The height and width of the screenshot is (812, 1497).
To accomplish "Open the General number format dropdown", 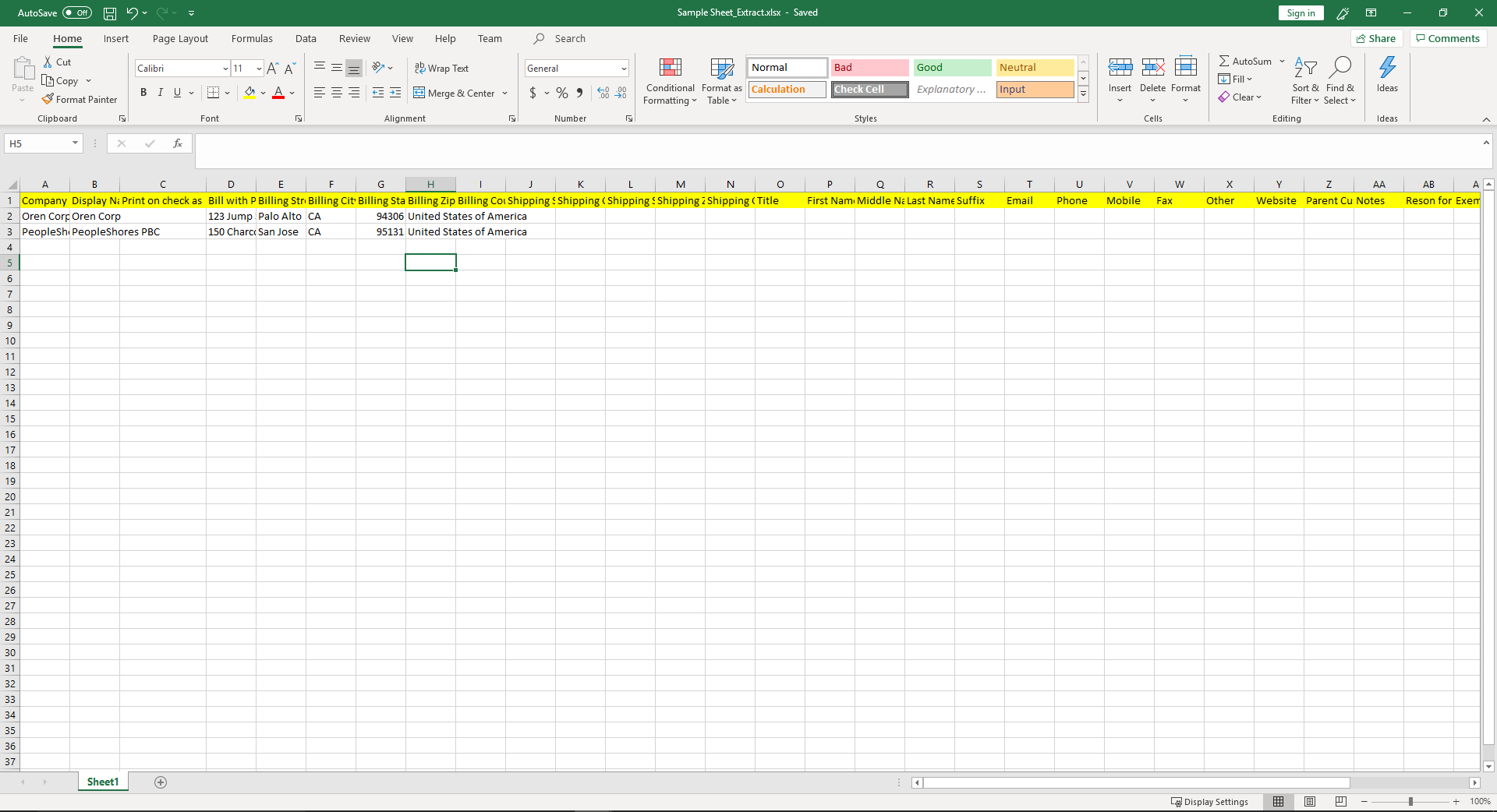I will point(623,69).
